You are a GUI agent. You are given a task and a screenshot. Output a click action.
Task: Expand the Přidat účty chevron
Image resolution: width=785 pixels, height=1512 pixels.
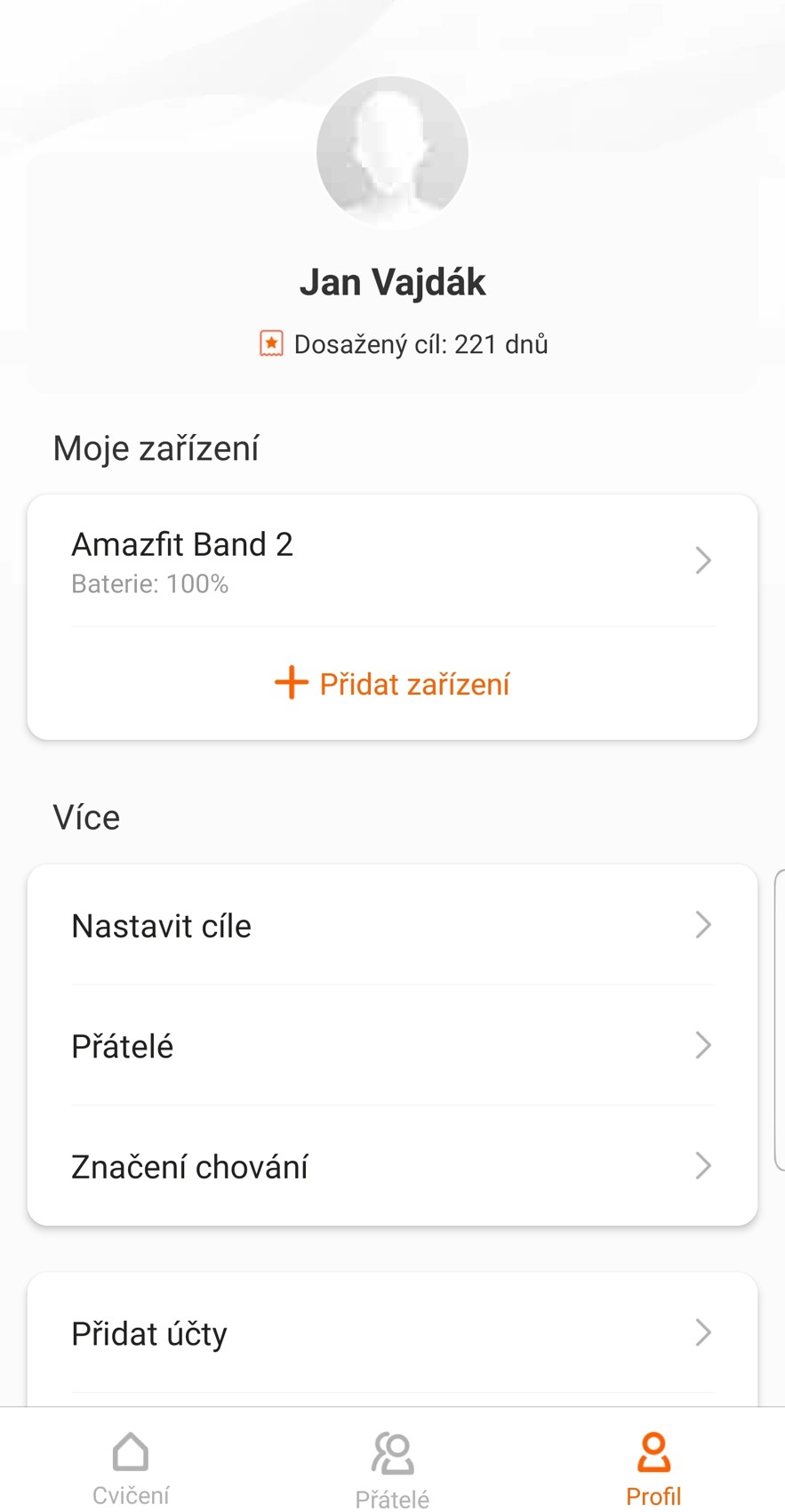point(703,1332)
